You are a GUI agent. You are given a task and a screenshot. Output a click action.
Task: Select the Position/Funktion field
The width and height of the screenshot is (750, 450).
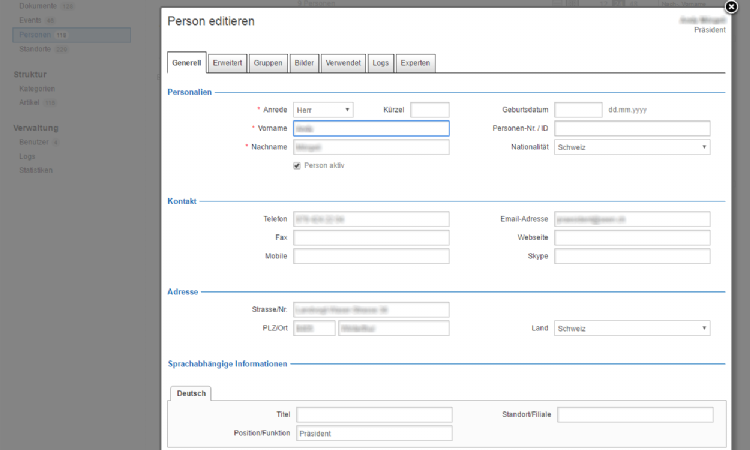point(374,433)
